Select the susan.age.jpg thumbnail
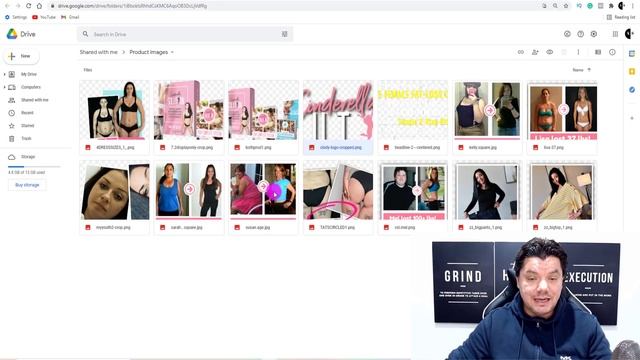 (x=263, y=198)
